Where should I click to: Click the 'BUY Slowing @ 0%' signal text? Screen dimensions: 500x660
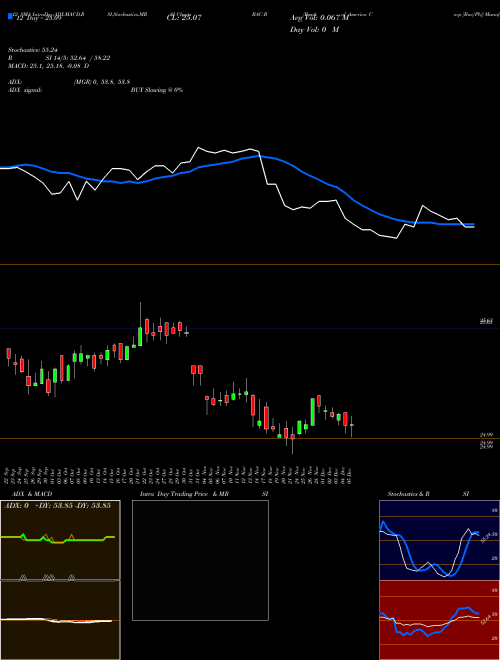[157, 90]
